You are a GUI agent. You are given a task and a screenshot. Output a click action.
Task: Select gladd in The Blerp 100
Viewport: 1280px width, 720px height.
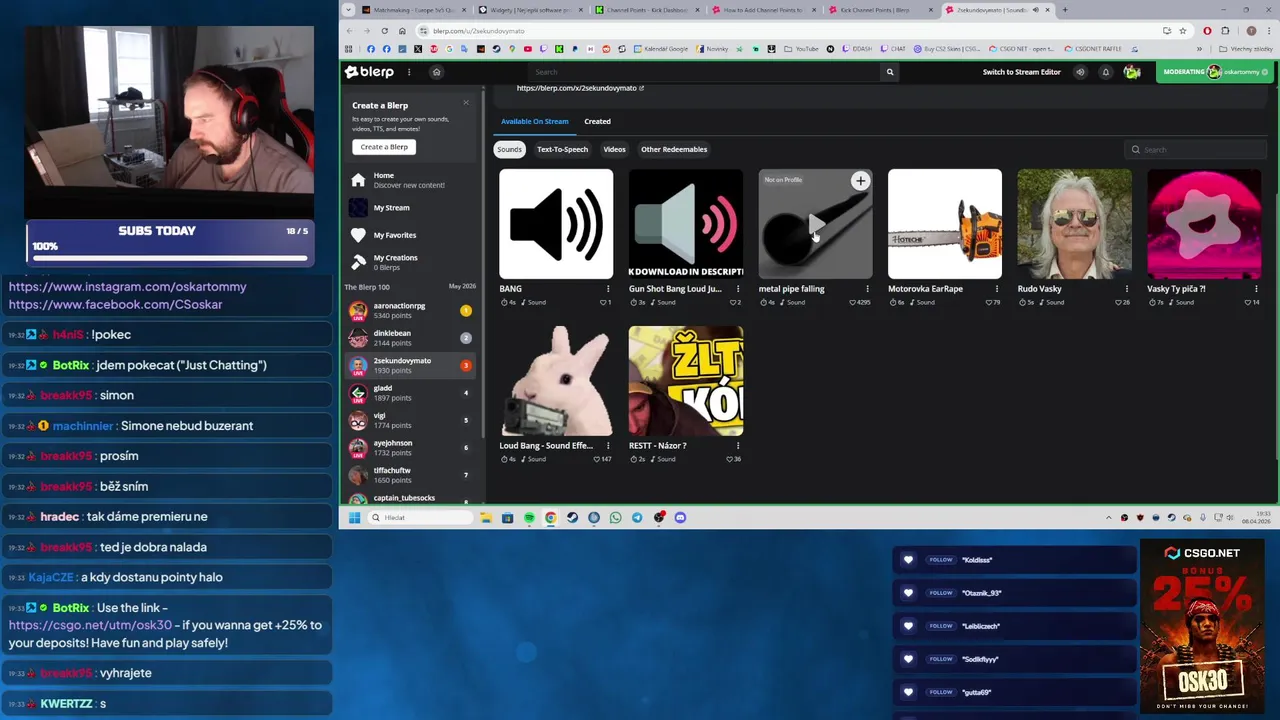(409, 393)
